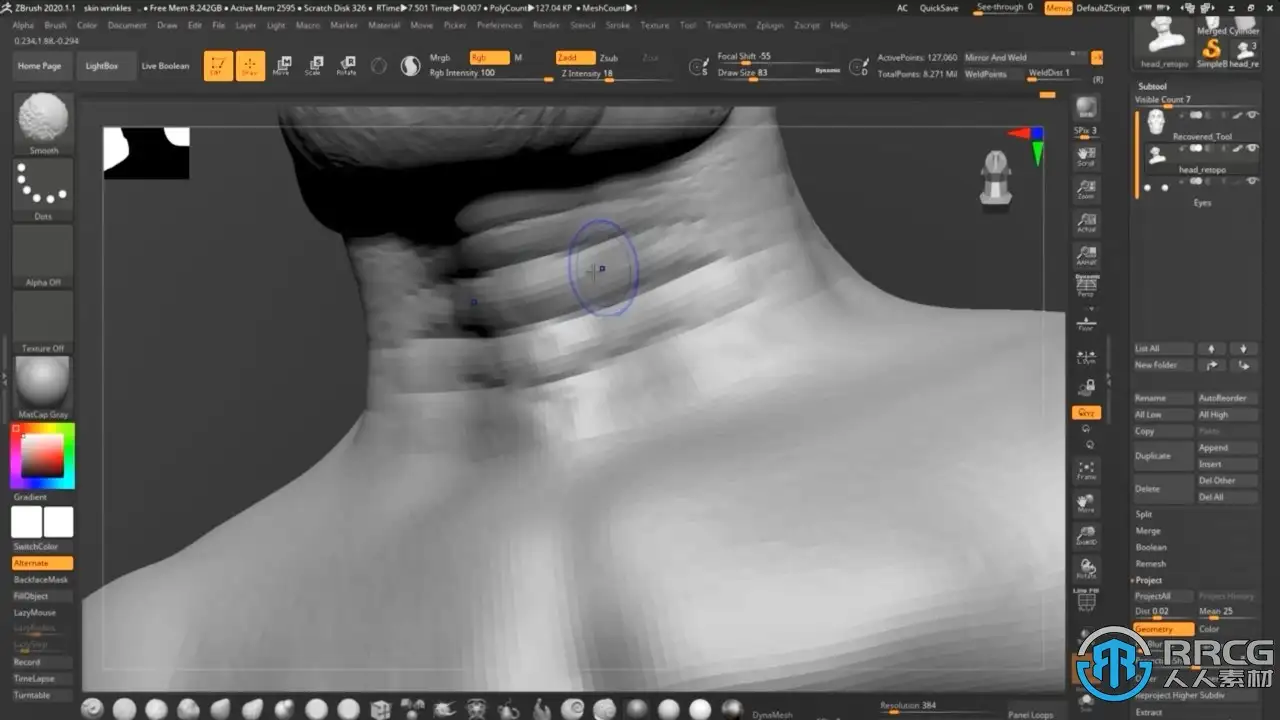This screenshot has height=720, width=1280.
Task: Switch to Zsub mode
Action: (609, 58)
